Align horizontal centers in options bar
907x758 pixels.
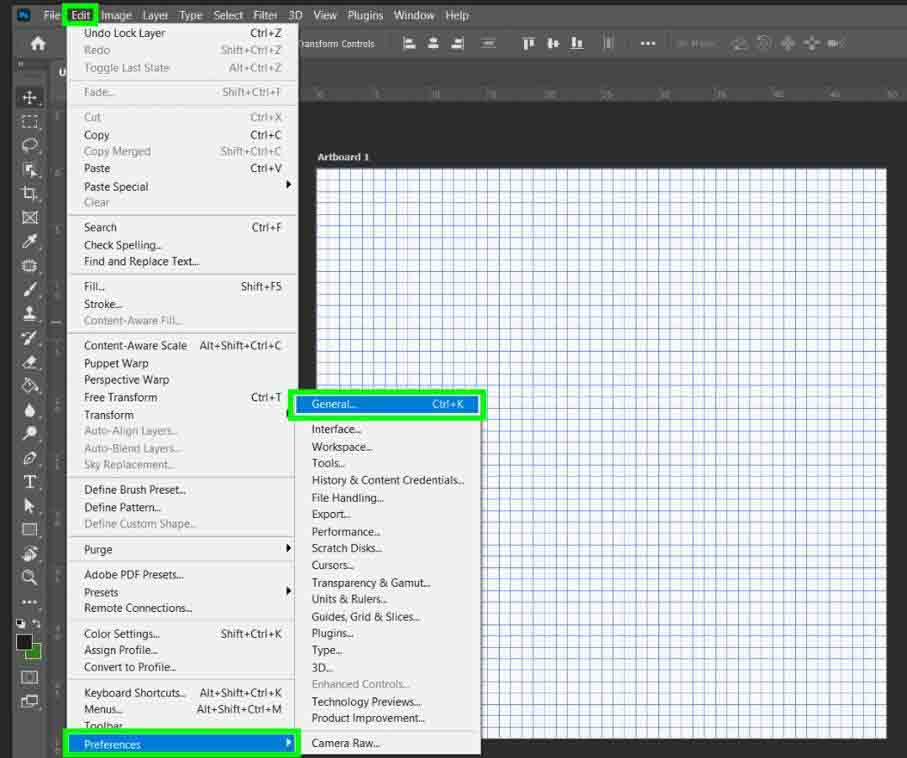tap(433, 43)
